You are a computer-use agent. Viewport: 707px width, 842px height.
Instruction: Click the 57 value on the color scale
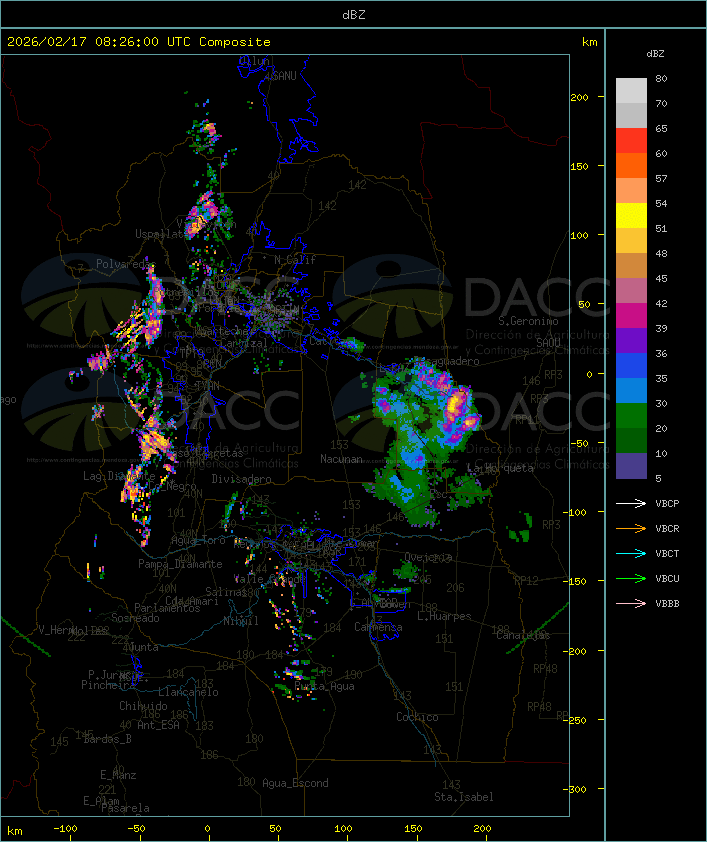pyautogui.click(x=661, y=178)
